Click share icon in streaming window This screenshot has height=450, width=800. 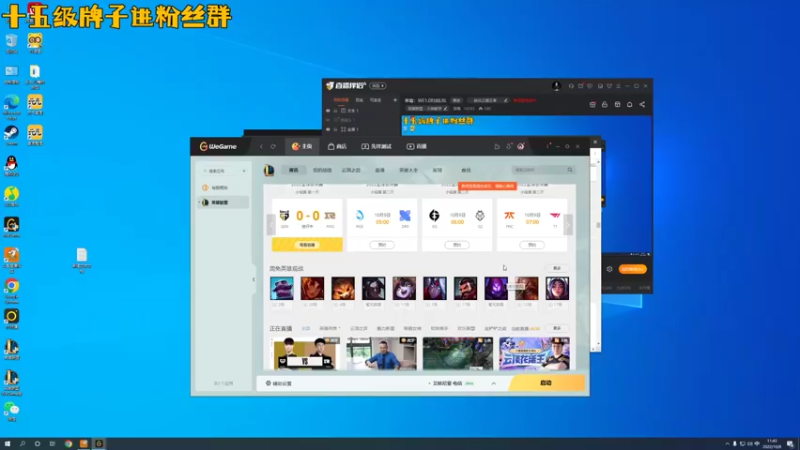[x=642, y=105]
